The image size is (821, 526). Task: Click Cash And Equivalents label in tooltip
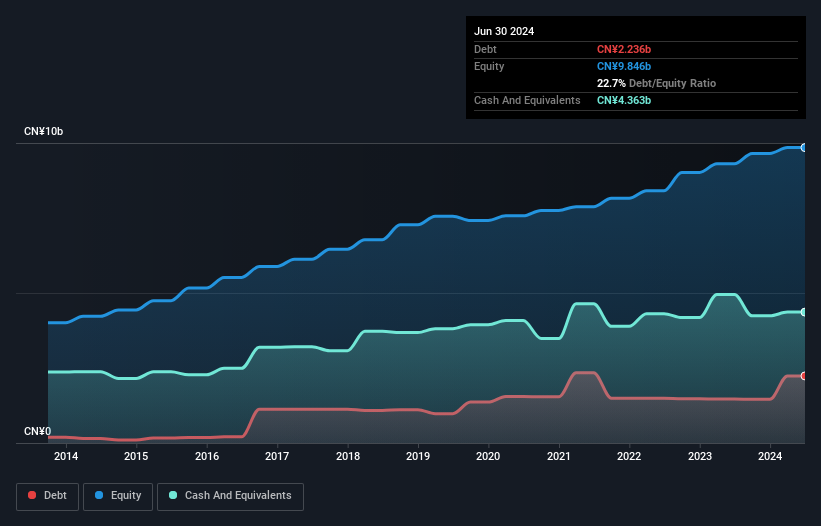click(527, 100)
